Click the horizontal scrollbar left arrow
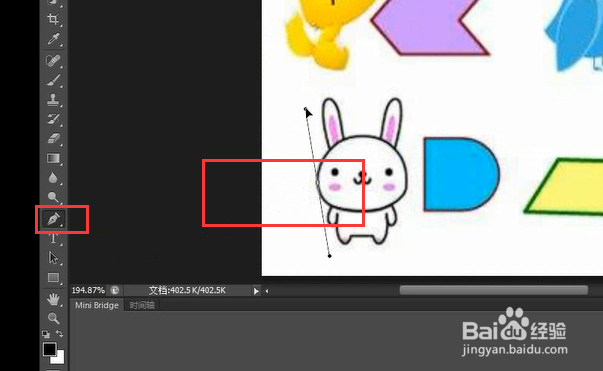603x371 pixels. [x=267, y=291]
